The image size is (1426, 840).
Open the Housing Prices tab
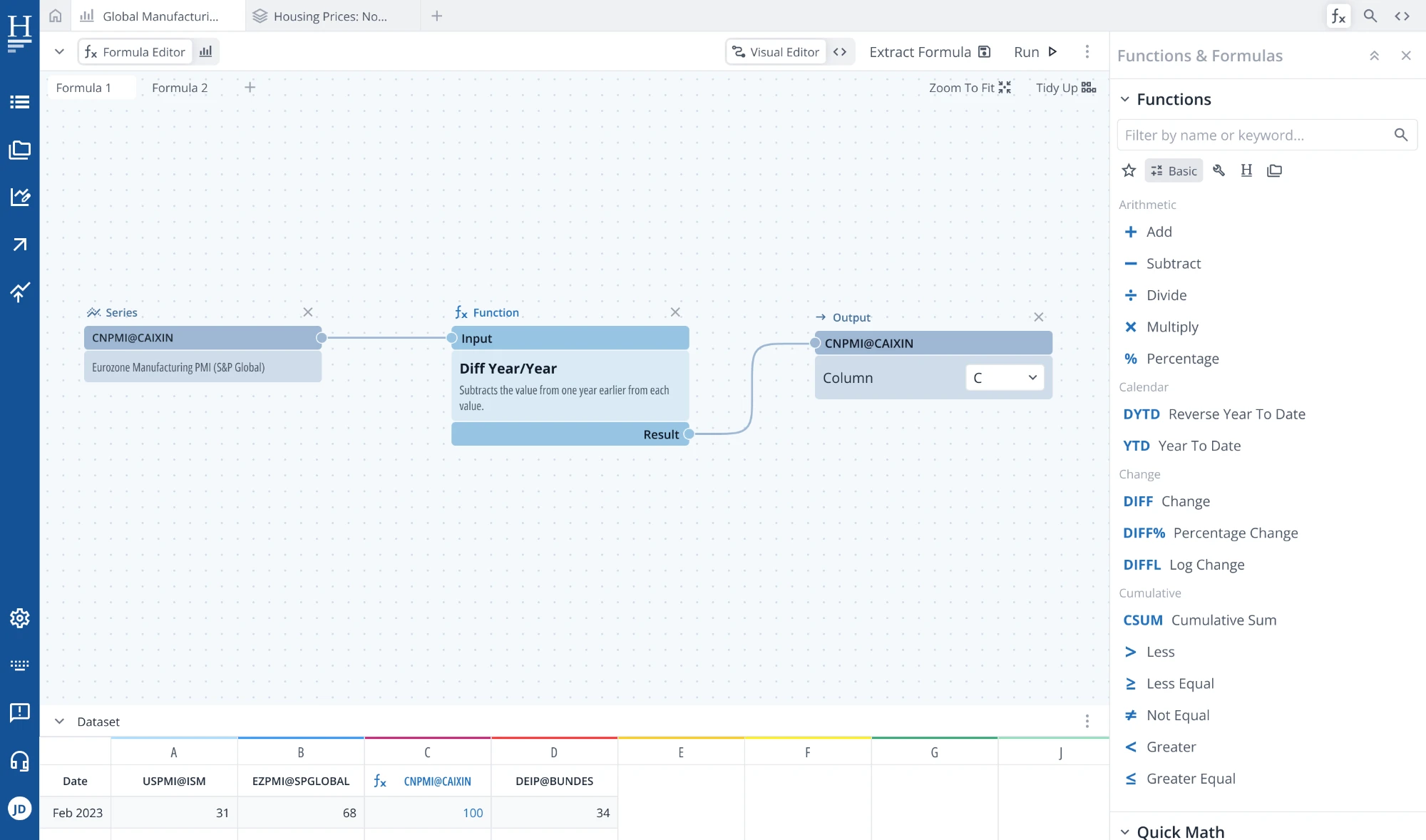pyautogui.click(x=332, y=16)
